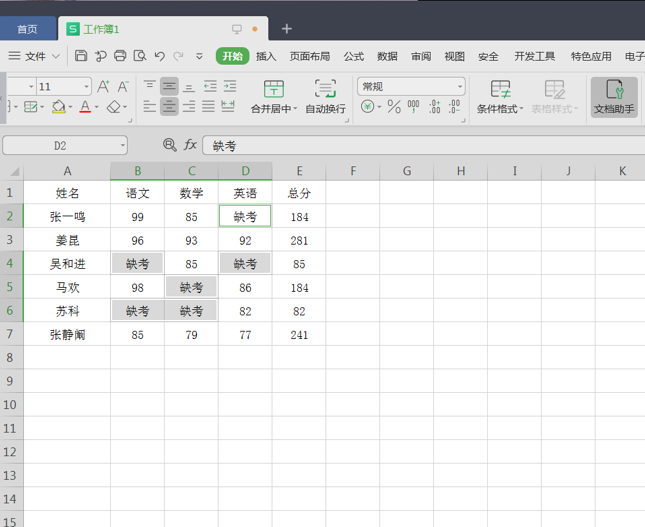Click the Merge and Center (合并居中) table icon
645x527 pixels.
click(274, 88)
